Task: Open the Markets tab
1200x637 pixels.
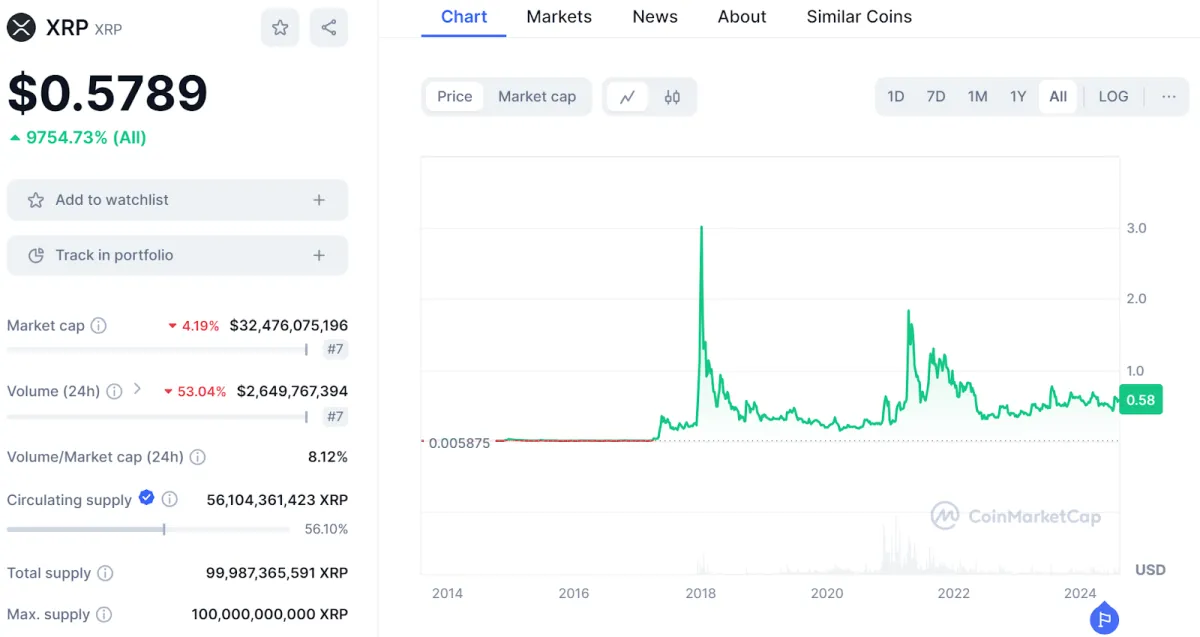Action: click(x=559, y=17)
